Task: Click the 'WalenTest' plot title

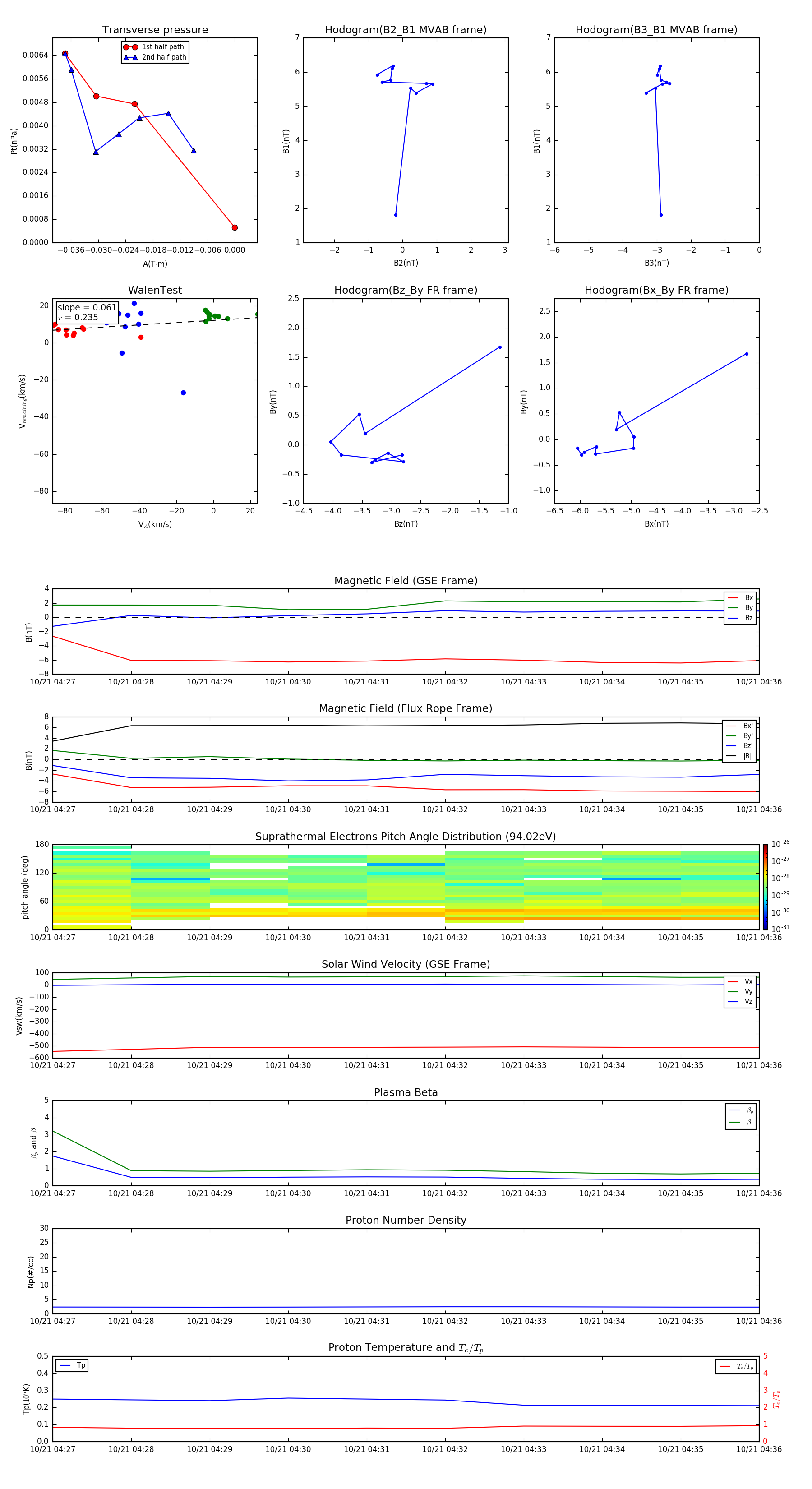Action: coord(155,290)
